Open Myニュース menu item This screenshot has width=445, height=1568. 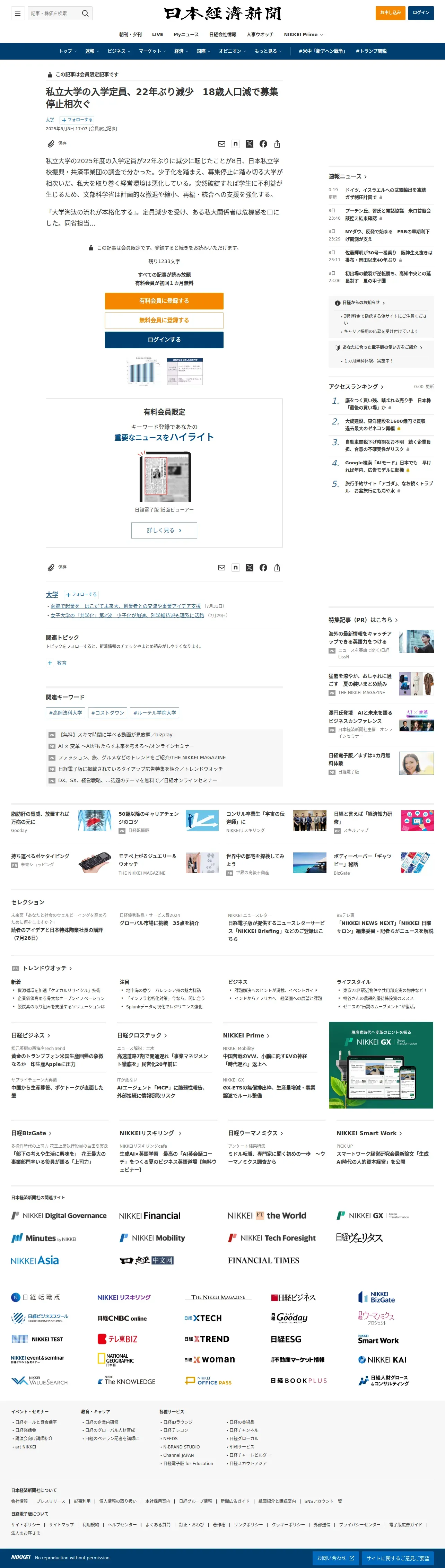tap(186, 35)
